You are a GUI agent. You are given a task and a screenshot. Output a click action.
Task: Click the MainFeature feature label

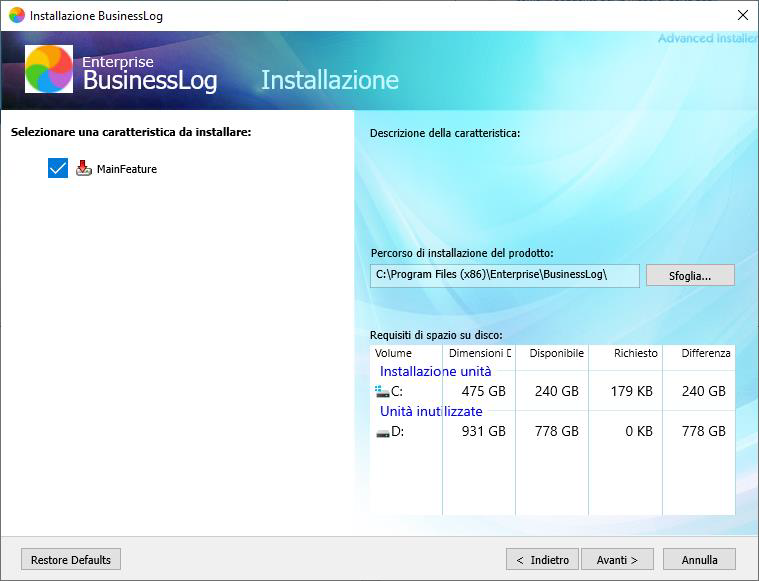tap(127, 169)
